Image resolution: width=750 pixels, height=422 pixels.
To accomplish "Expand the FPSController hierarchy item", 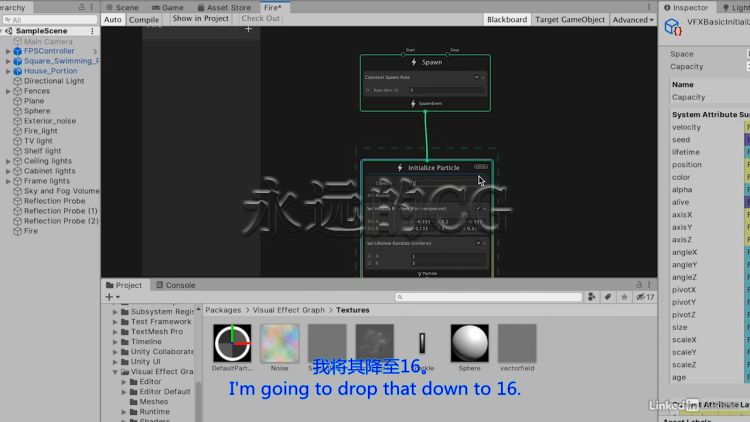I will click(8, 51).
